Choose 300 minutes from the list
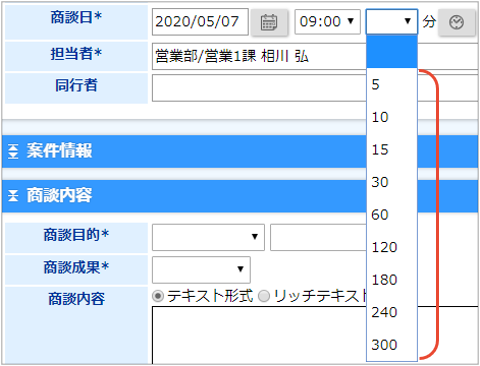 click(x=392, y=345)
